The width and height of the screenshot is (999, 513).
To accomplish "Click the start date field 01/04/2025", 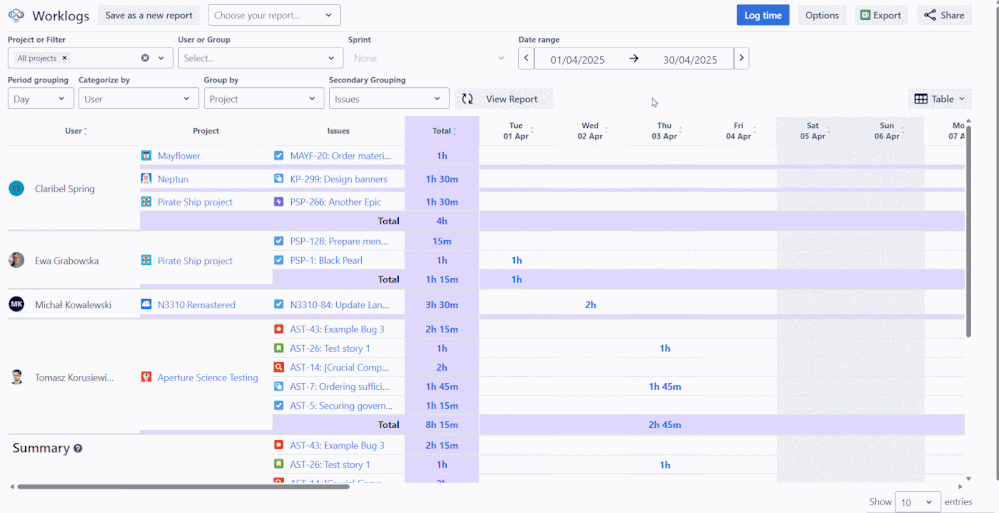I will click(x=578, y=59).
